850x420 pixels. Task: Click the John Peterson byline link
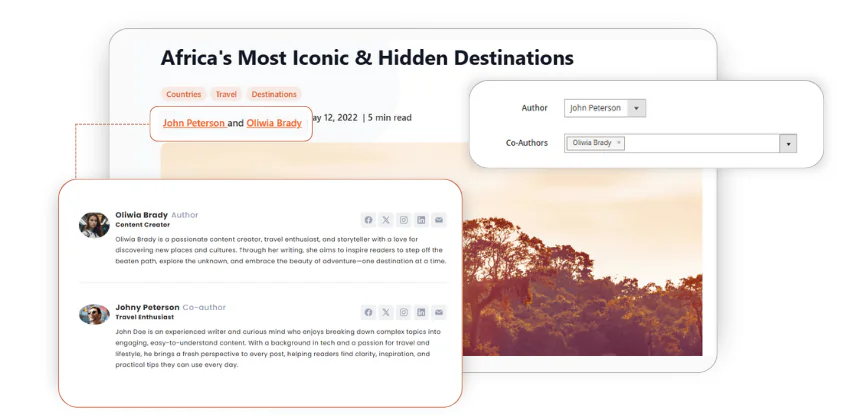[193, 123]
